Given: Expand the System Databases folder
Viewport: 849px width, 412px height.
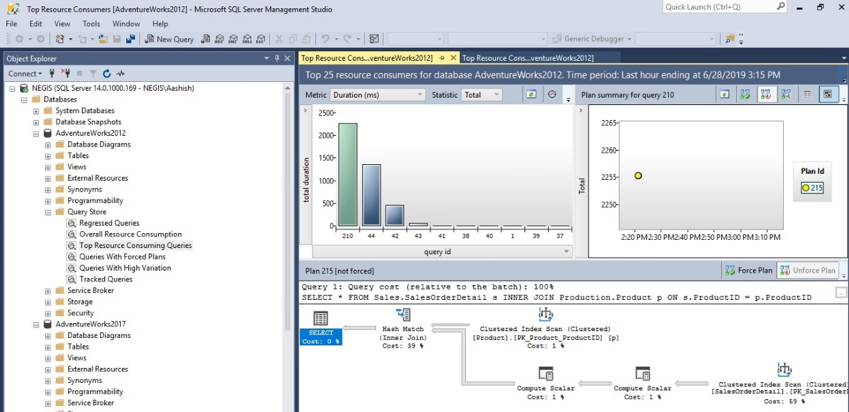Looking at the screenshot, I should point(36,111).
